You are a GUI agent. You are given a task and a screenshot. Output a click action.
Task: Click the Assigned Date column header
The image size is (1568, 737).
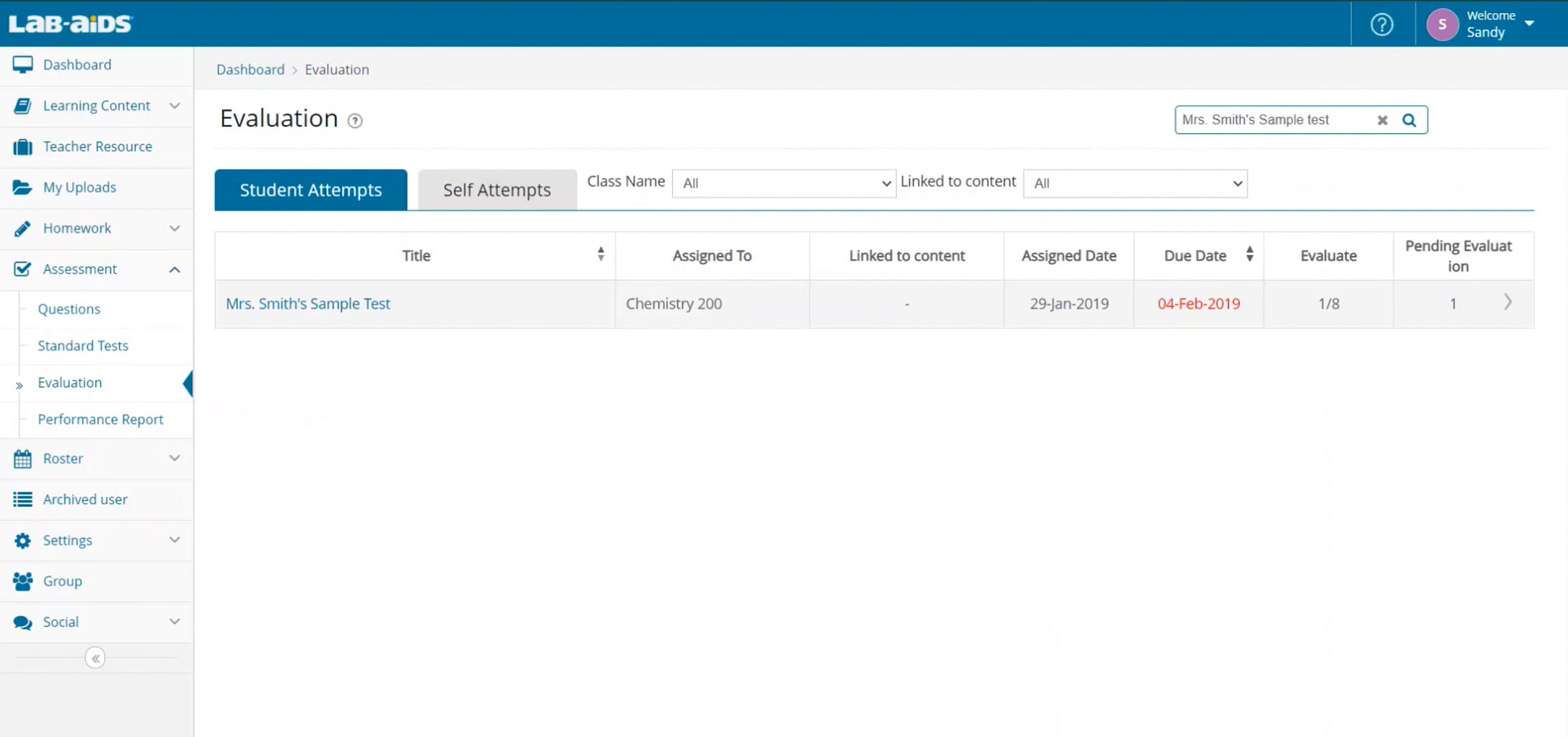1069,255
